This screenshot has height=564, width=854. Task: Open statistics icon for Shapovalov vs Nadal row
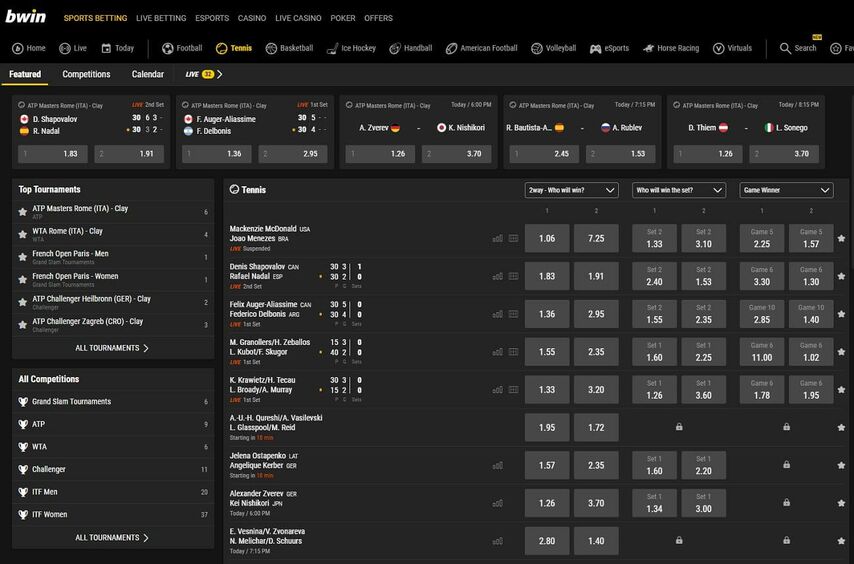click(x=497, y=277)
